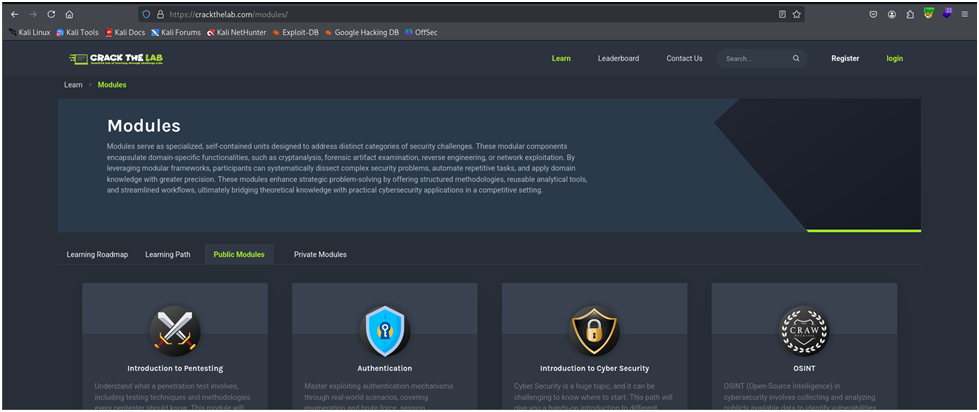Select the OSINT module CRAW badge icon
Screen dimensions: 979x412
[x=803, y=330]
